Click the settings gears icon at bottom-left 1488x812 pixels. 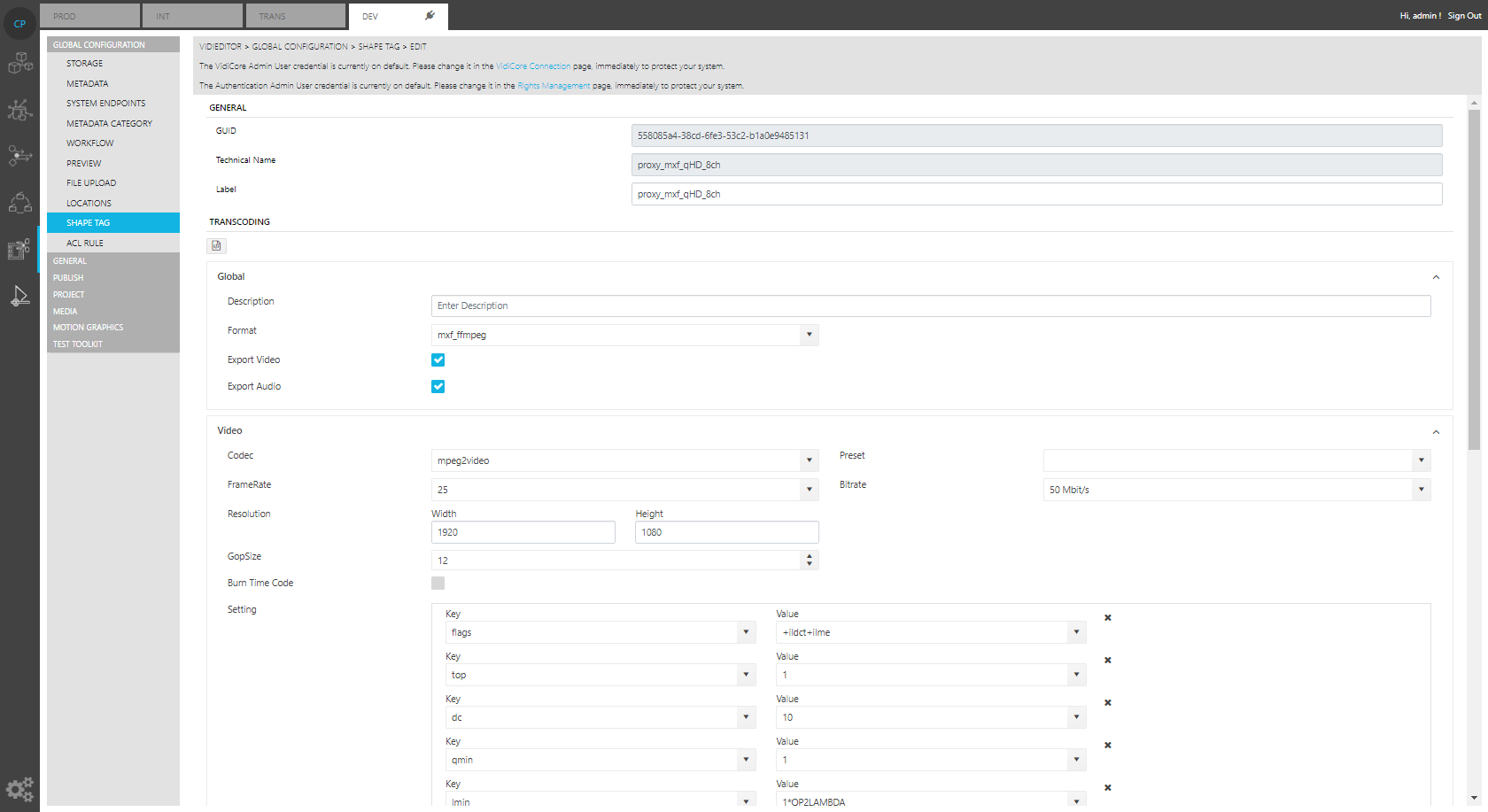19,788
